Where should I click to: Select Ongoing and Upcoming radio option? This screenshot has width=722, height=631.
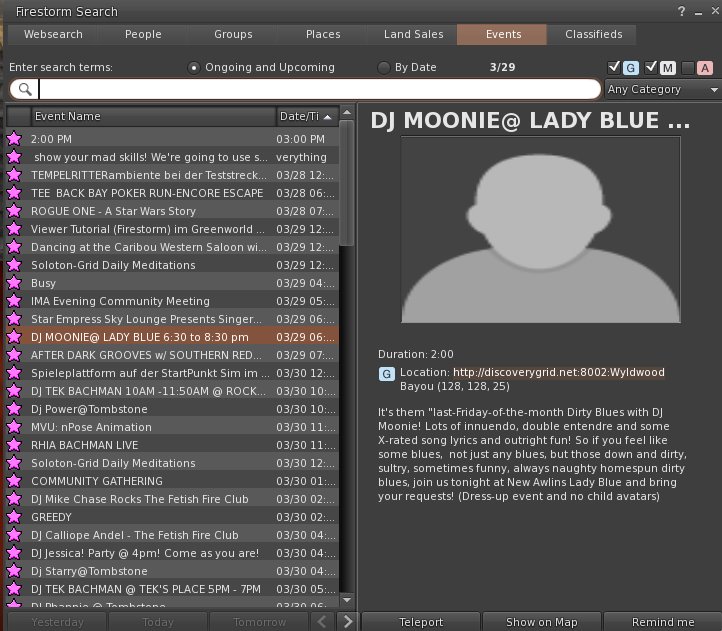[194, 68]
